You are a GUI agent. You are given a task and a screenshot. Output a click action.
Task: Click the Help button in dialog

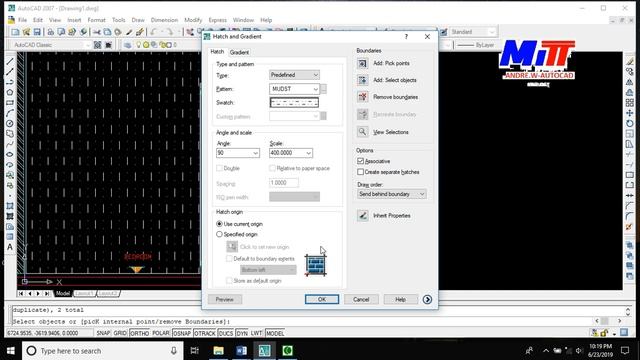[400, 299]
